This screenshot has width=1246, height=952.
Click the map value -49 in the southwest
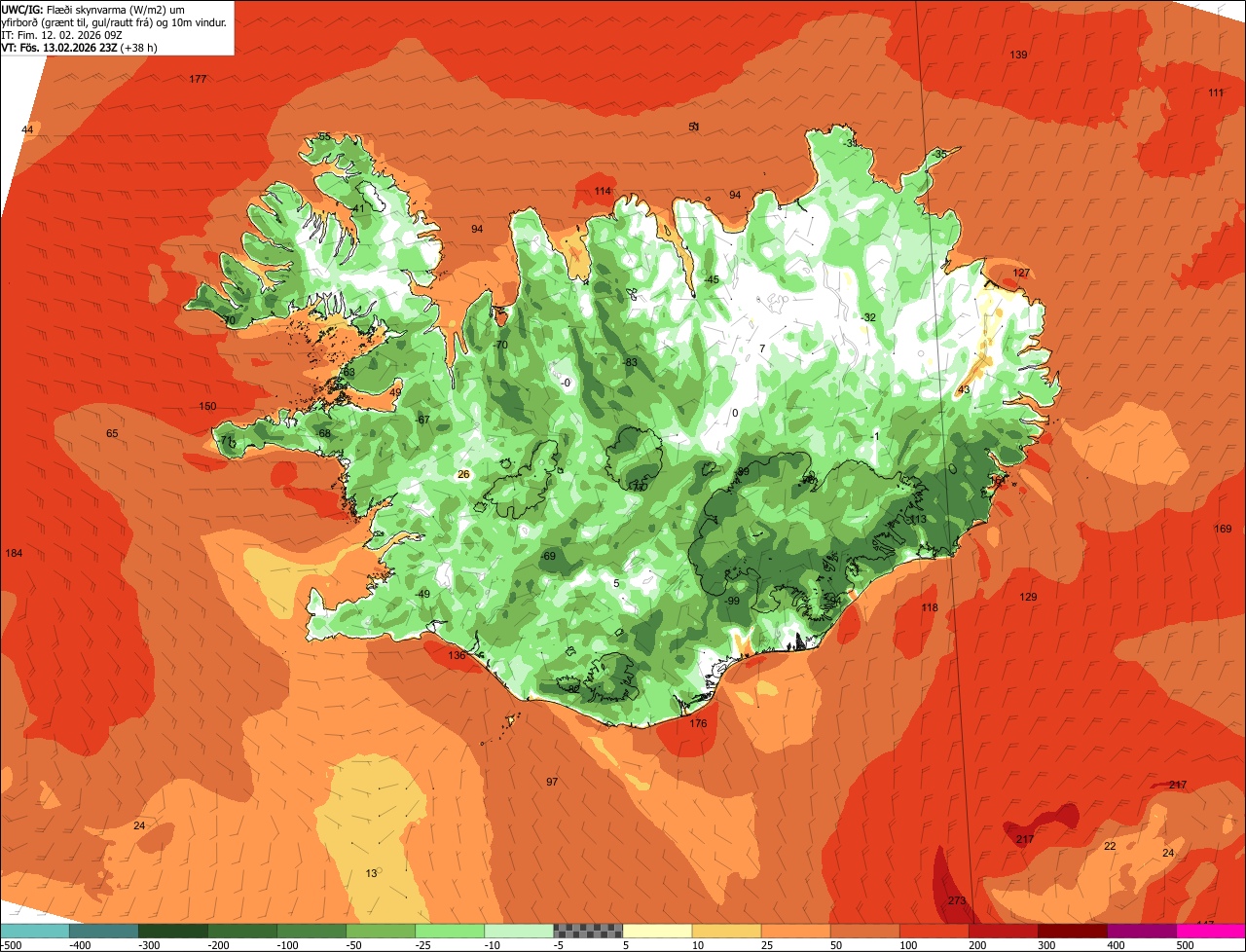click(x=421, y=594)
